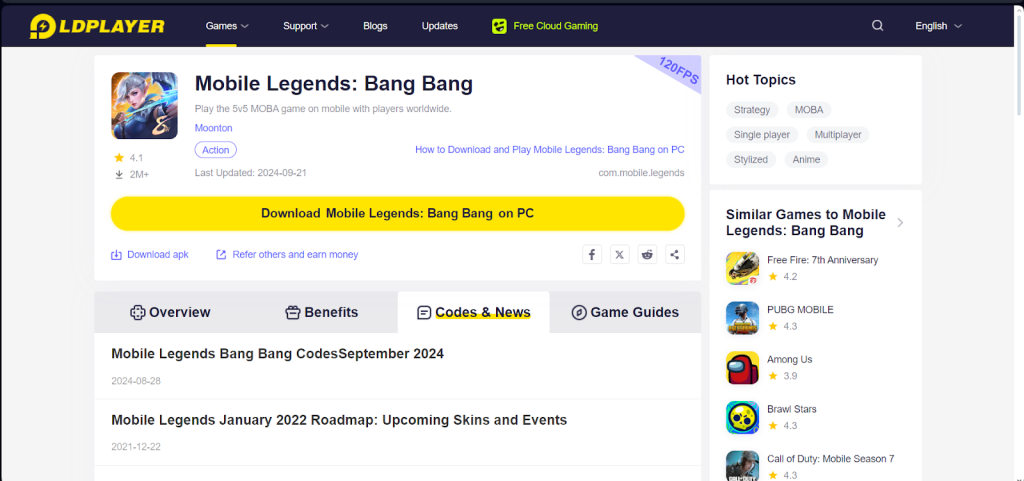
Task: Switch to the Overview tab
Action: pyautogui.click(x=170, y=312)
